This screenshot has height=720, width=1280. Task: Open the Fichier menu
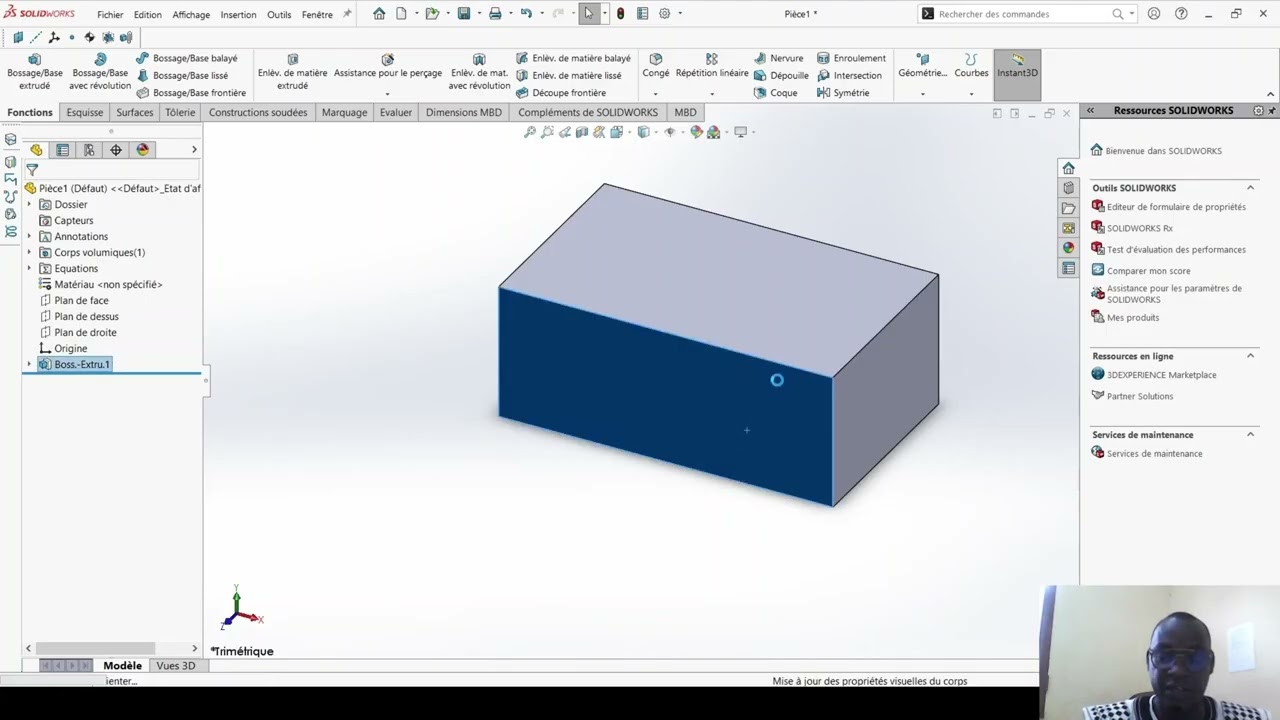(110, 14)
